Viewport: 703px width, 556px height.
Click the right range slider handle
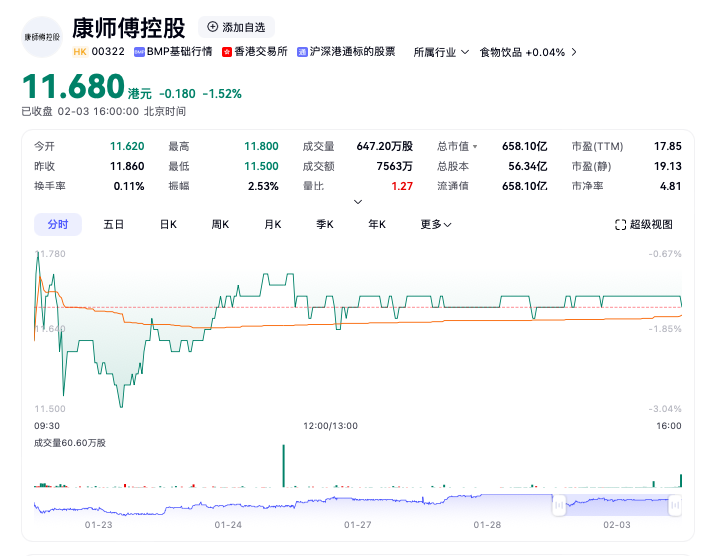tap(675, 505)
